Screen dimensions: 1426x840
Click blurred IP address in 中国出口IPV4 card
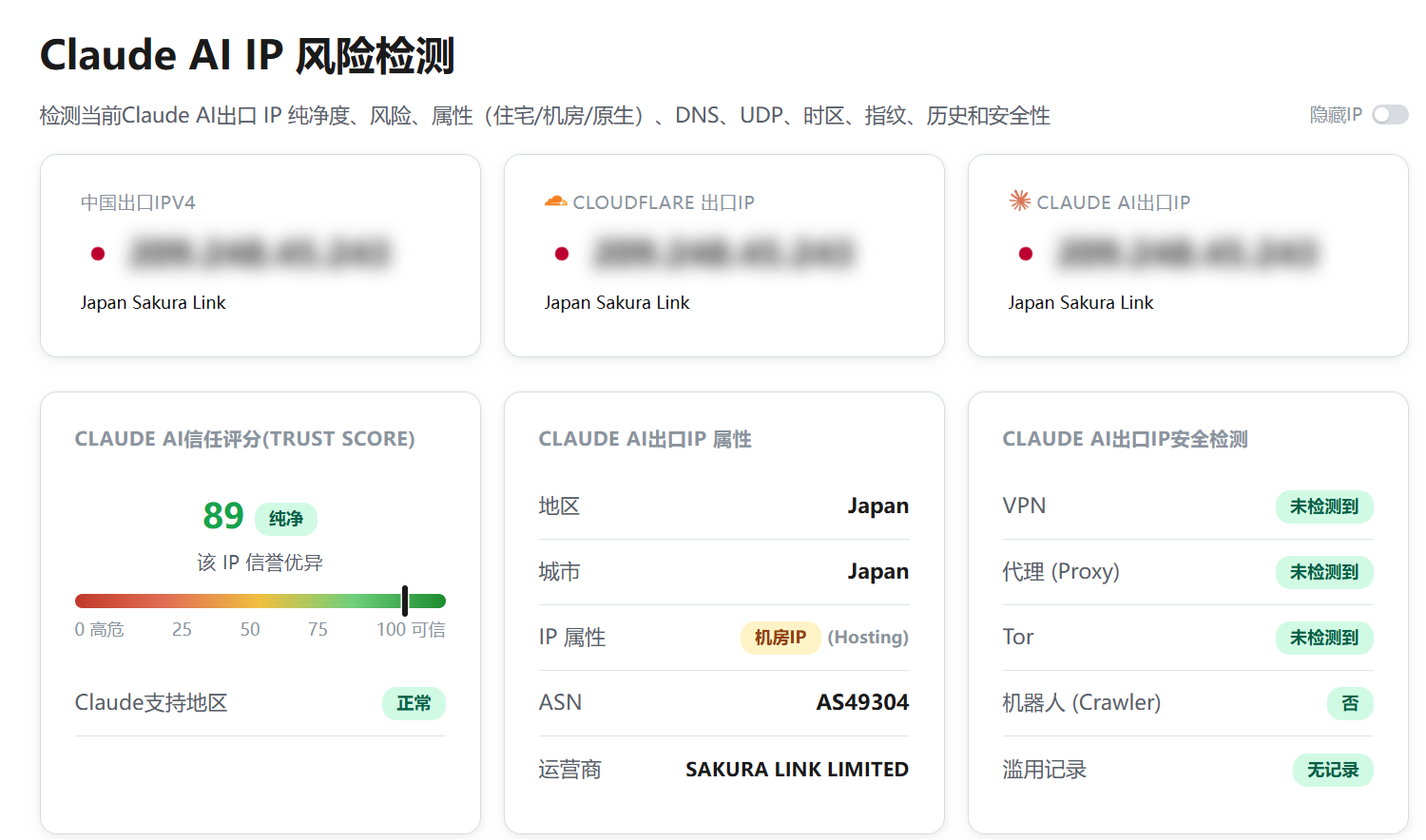pyautogui.click(x=260, y=254)
